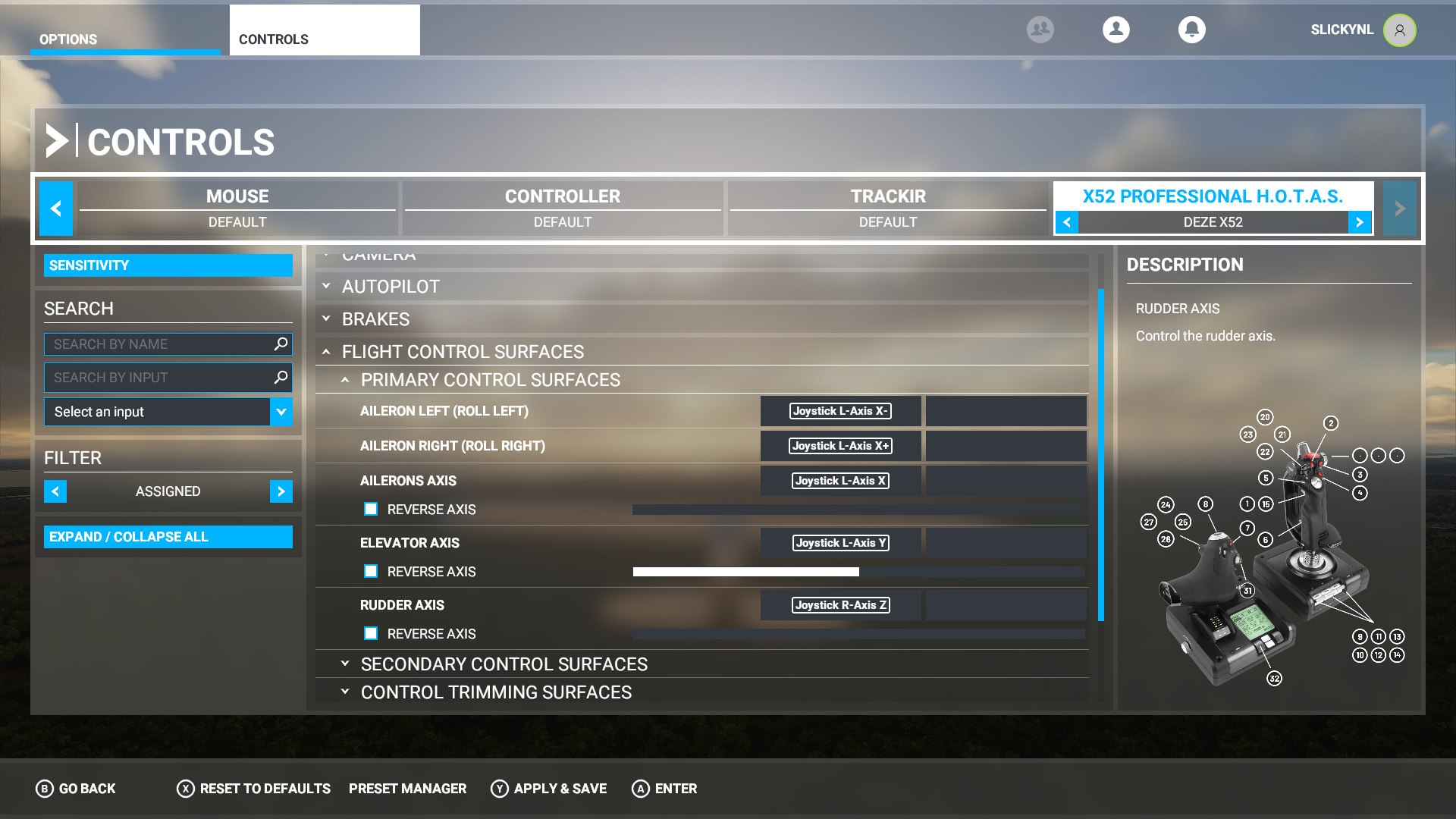Click the SLICKYNL avatar icon
Image resolution: width=1456 pixels, height=819 pixels.
[x=1399, y=30]
